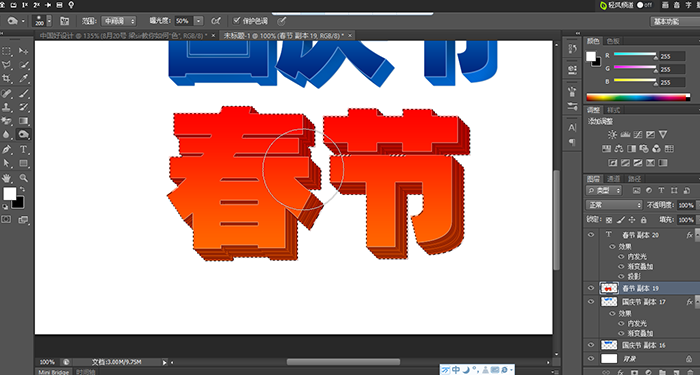Image resolution: width=700 pixels, height=375 pixels.
Task: Open the layer filter 类型 dropdown
Action: click(604, 191)
